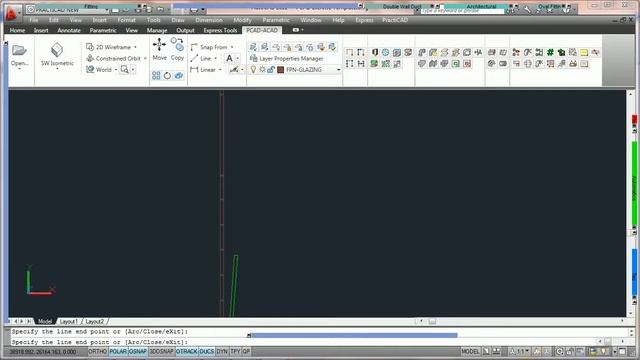
Task: Open the Modify menu
Action: 242,20
